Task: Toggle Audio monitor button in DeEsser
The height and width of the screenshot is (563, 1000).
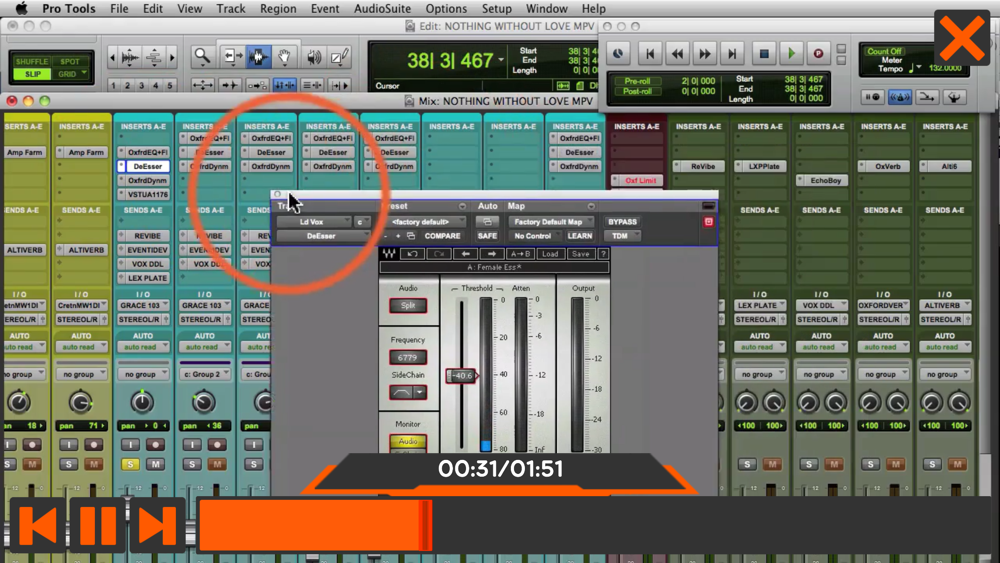Action: 408,441
